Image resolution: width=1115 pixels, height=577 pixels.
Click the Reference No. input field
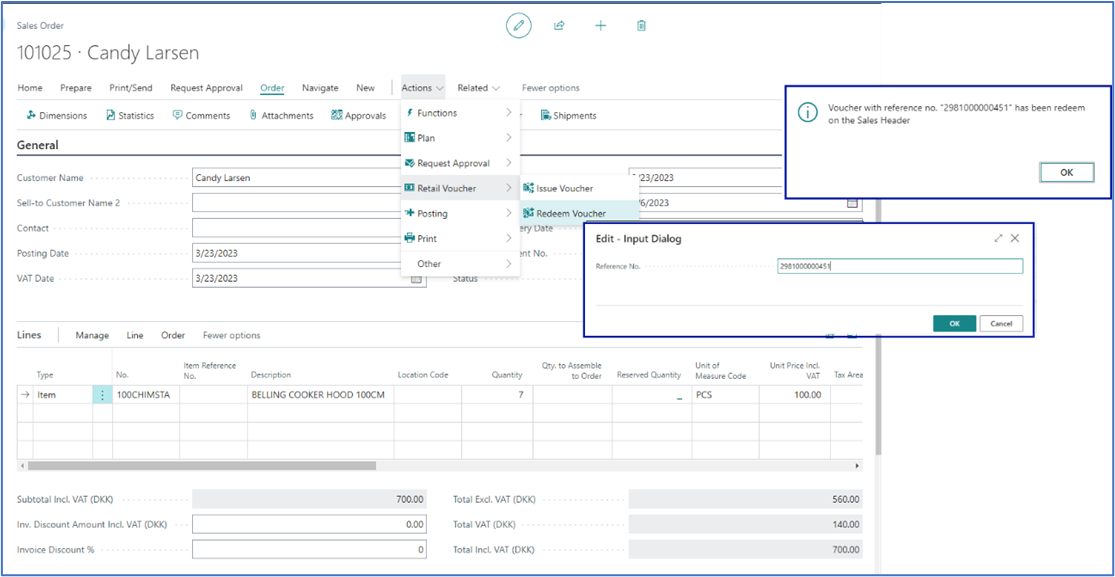click(x=900, y=266)
